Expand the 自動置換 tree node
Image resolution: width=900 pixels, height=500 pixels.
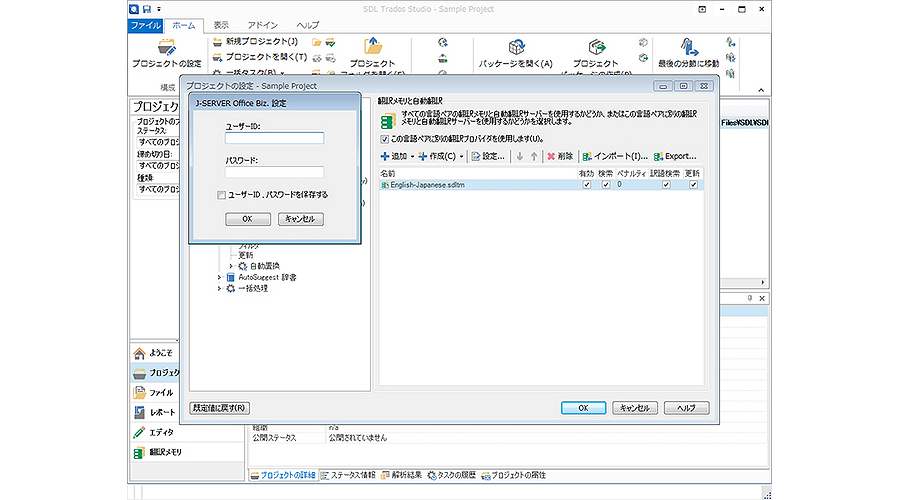(x=231, y=266)
